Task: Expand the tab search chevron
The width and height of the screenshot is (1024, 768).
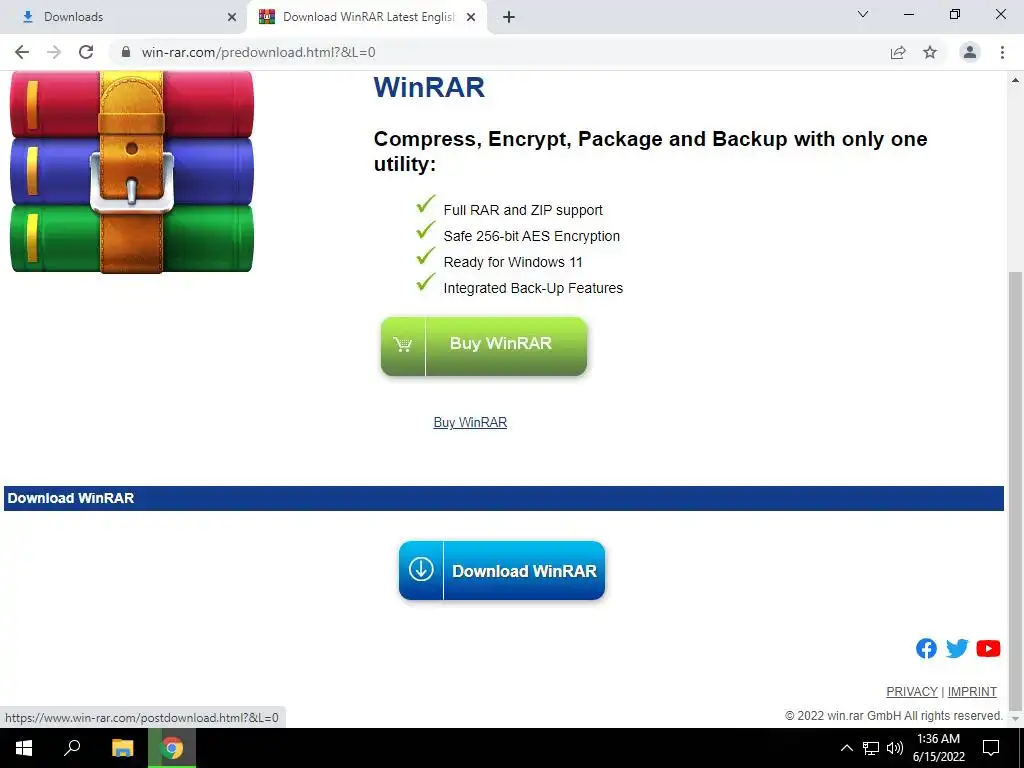Action: click(863, 14)
